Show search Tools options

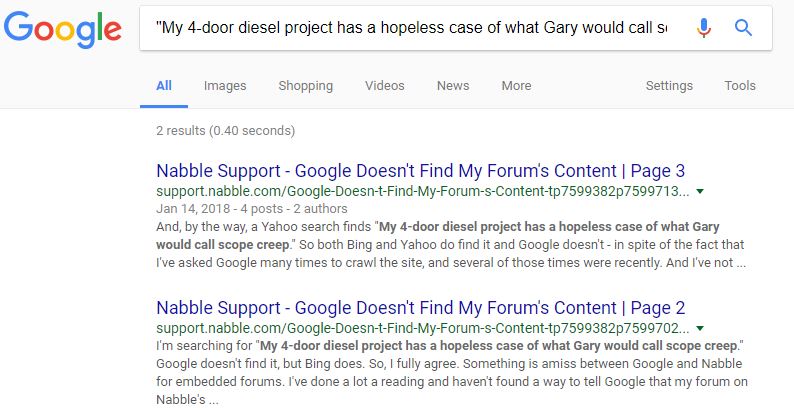click(x=740, y=86)
